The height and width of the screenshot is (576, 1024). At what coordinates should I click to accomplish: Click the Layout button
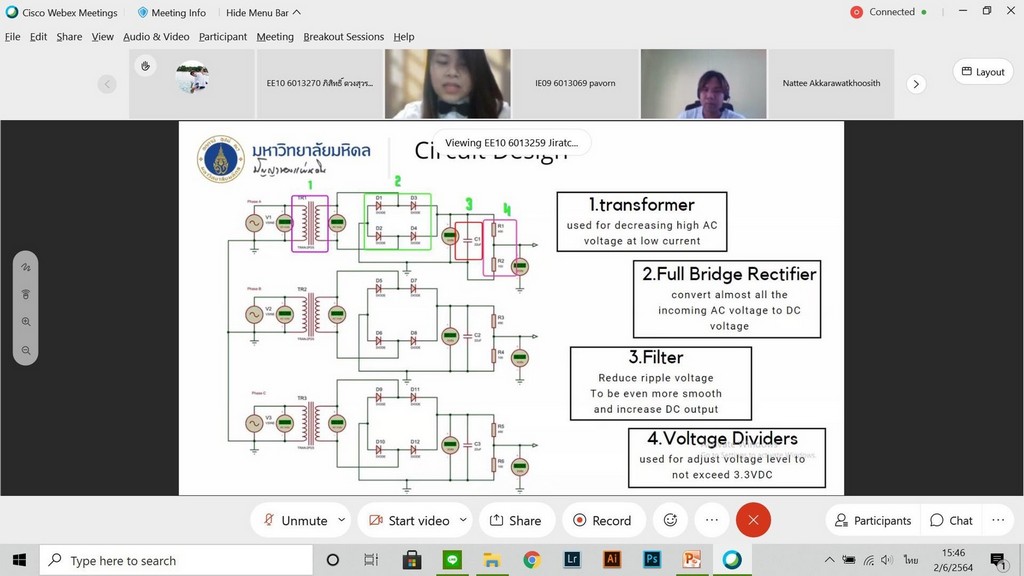pyautogui.click(x=981, y=72)
